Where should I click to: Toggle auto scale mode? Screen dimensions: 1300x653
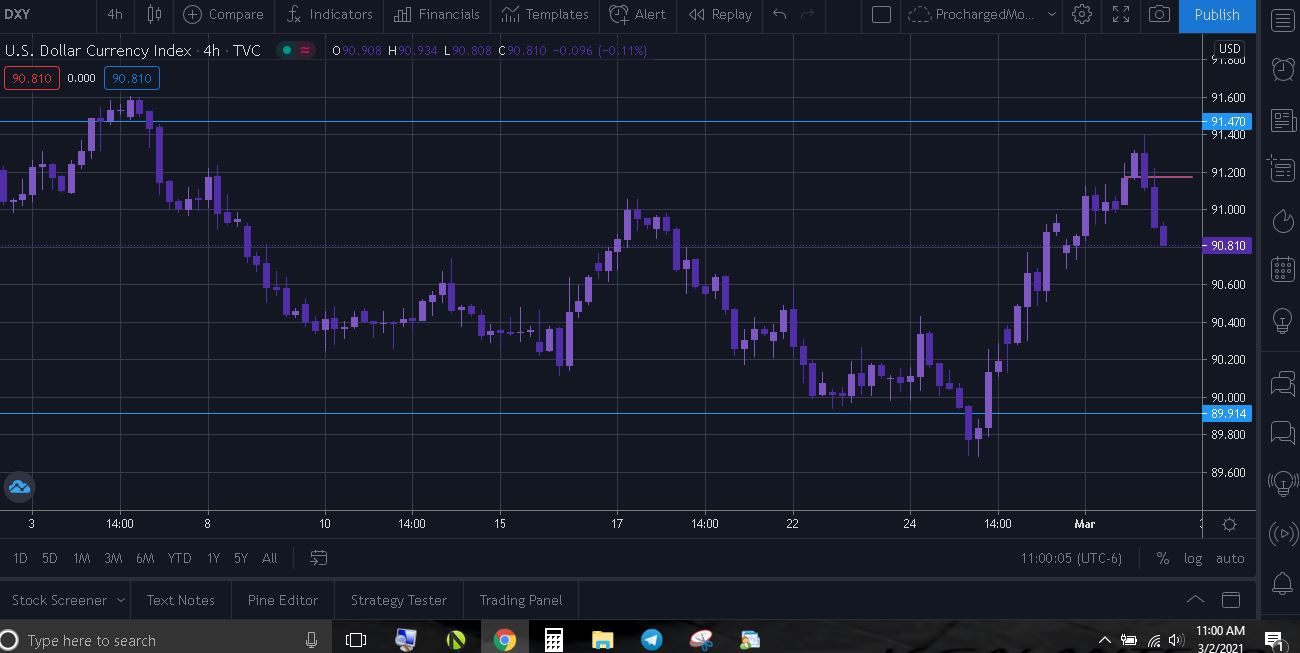coord(1230,558)
